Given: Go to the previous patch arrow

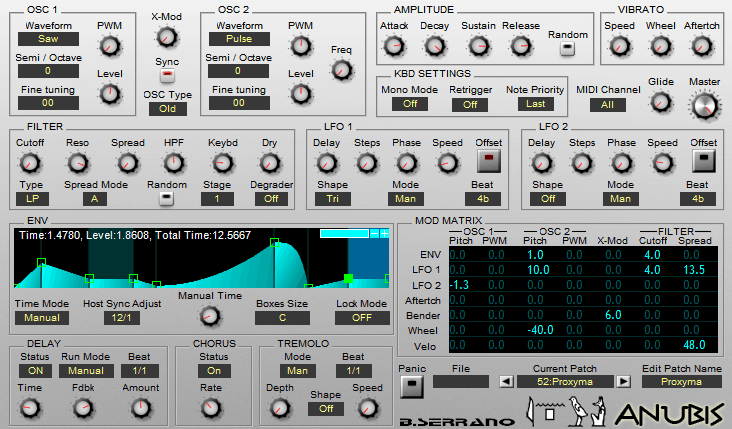Looking at the screenshot, I should tap(506, 382).
